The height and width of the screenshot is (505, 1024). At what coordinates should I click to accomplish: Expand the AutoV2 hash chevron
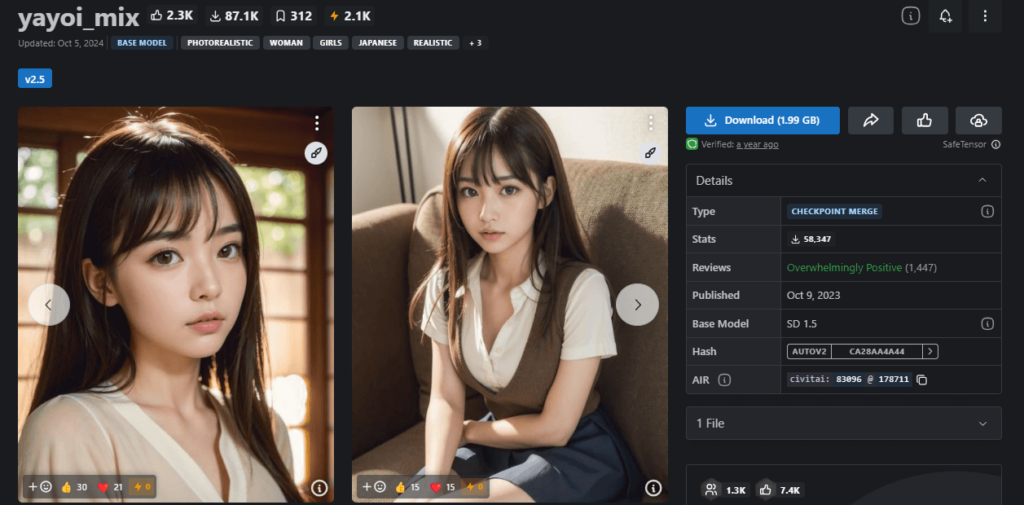(930, 352)
